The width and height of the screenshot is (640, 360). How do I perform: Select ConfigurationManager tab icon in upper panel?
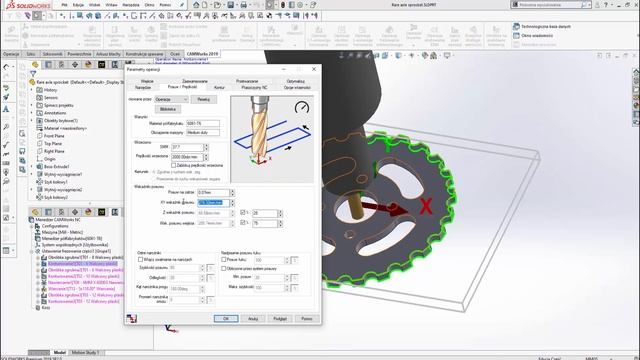pos(62,64)
